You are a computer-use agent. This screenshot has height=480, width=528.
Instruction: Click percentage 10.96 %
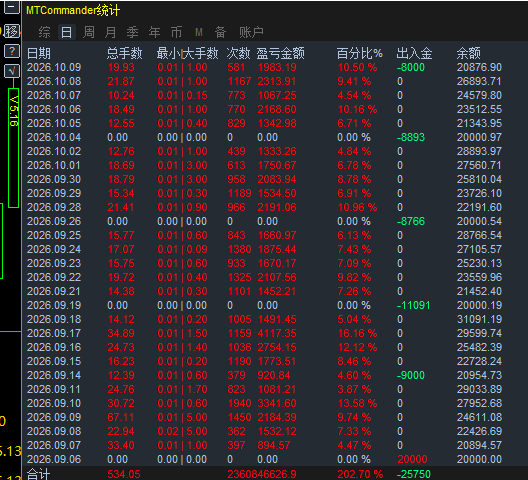(357, 207)
